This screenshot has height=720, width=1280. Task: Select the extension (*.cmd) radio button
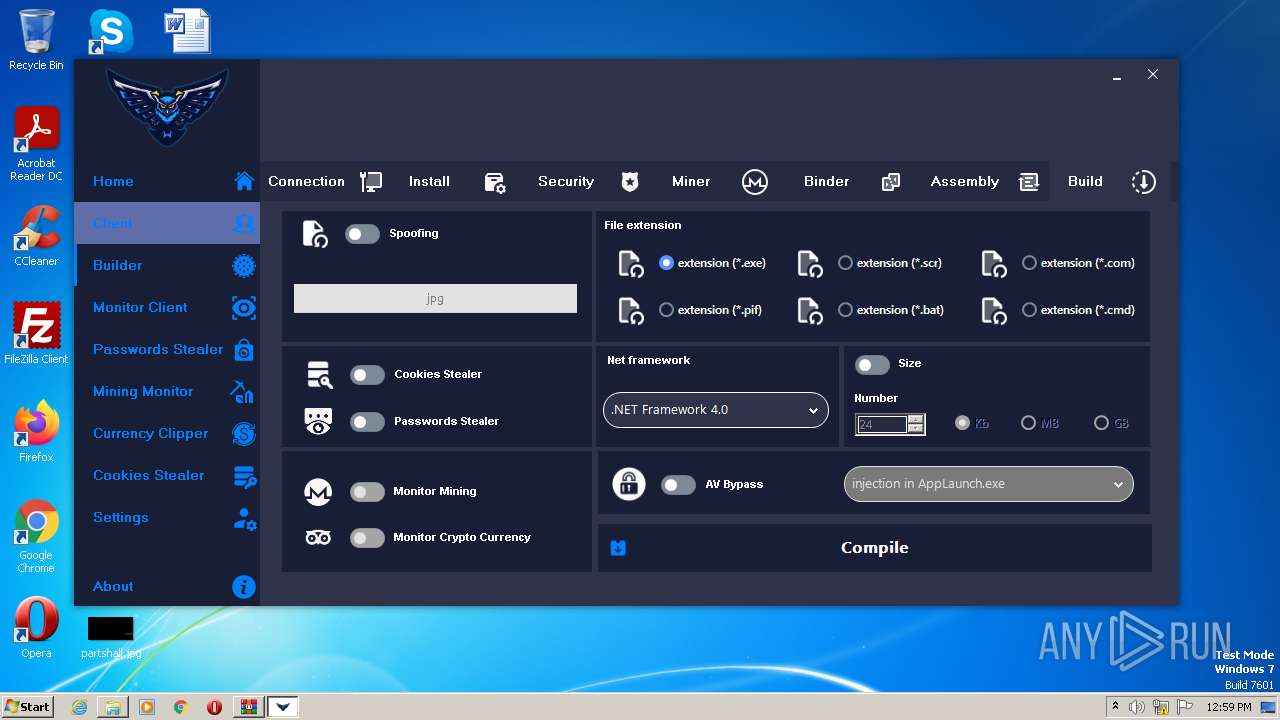(1029, 310)
